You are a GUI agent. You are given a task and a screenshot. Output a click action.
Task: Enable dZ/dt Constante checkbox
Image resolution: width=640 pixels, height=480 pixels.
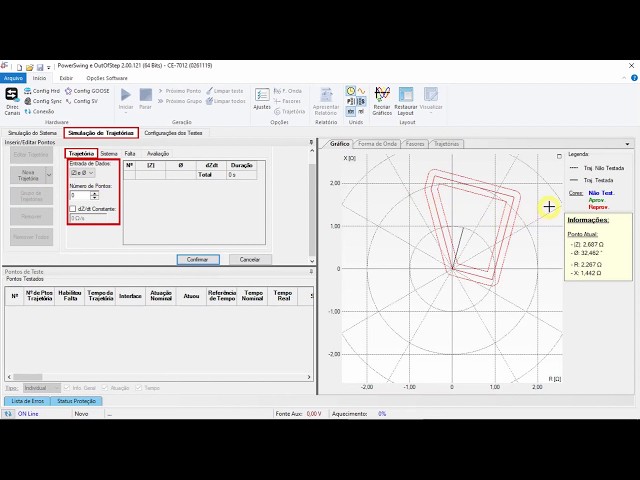(73, 209)
